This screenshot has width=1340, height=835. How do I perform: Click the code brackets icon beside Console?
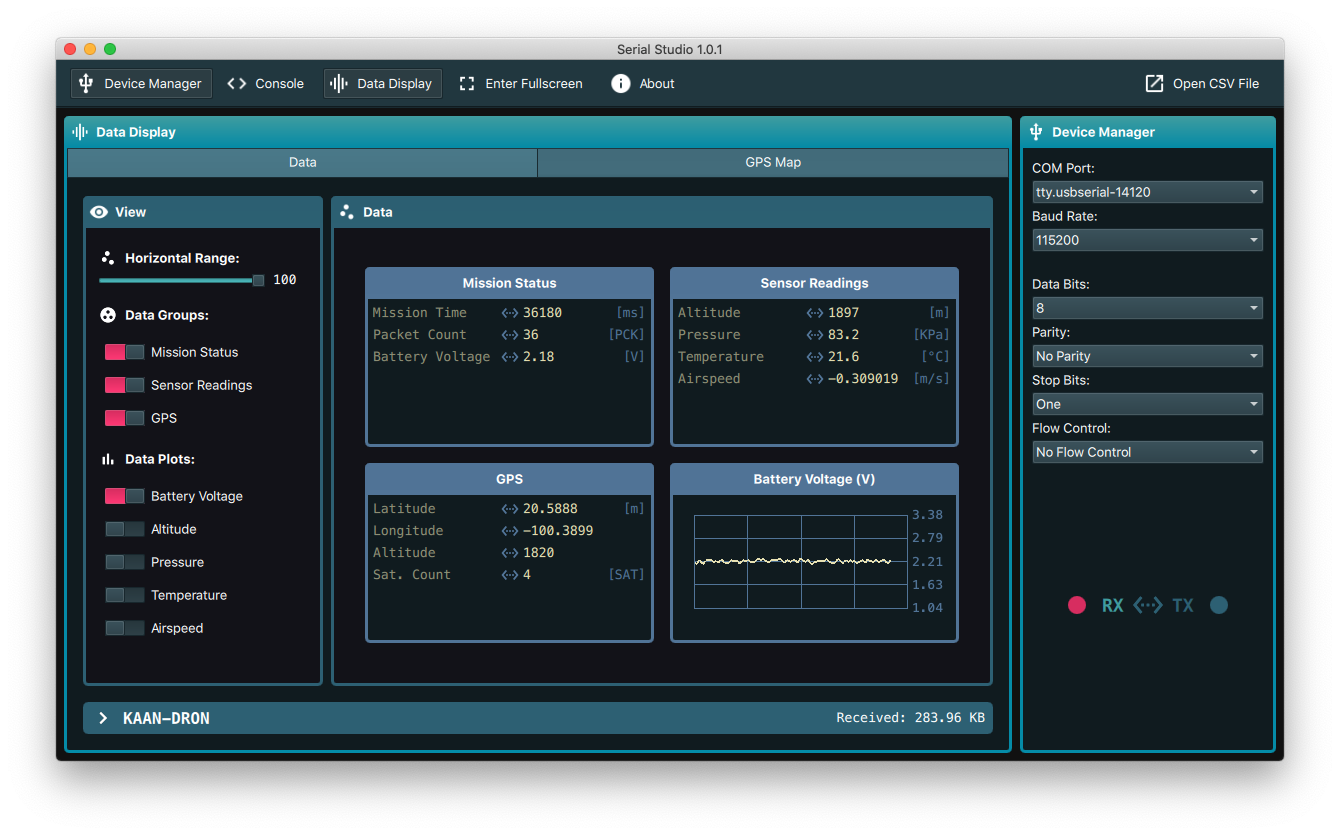[237, 84]
